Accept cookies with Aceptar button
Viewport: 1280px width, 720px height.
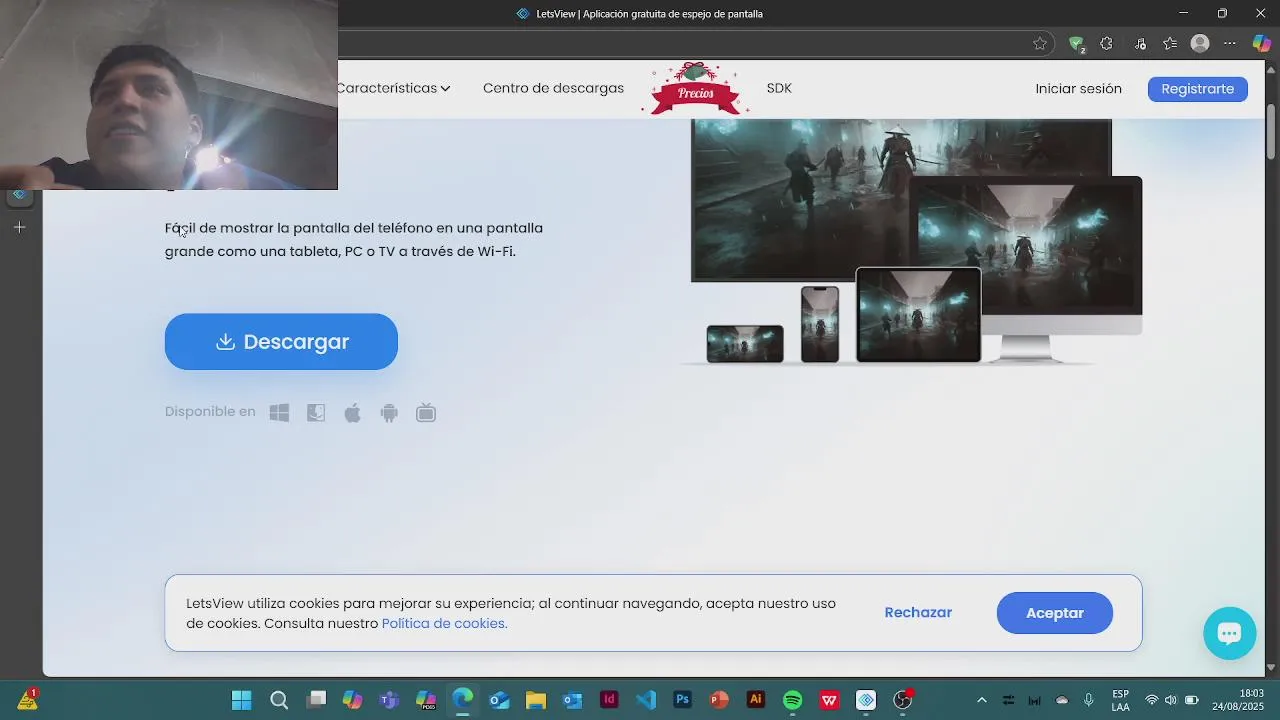tap(1054, 613)
